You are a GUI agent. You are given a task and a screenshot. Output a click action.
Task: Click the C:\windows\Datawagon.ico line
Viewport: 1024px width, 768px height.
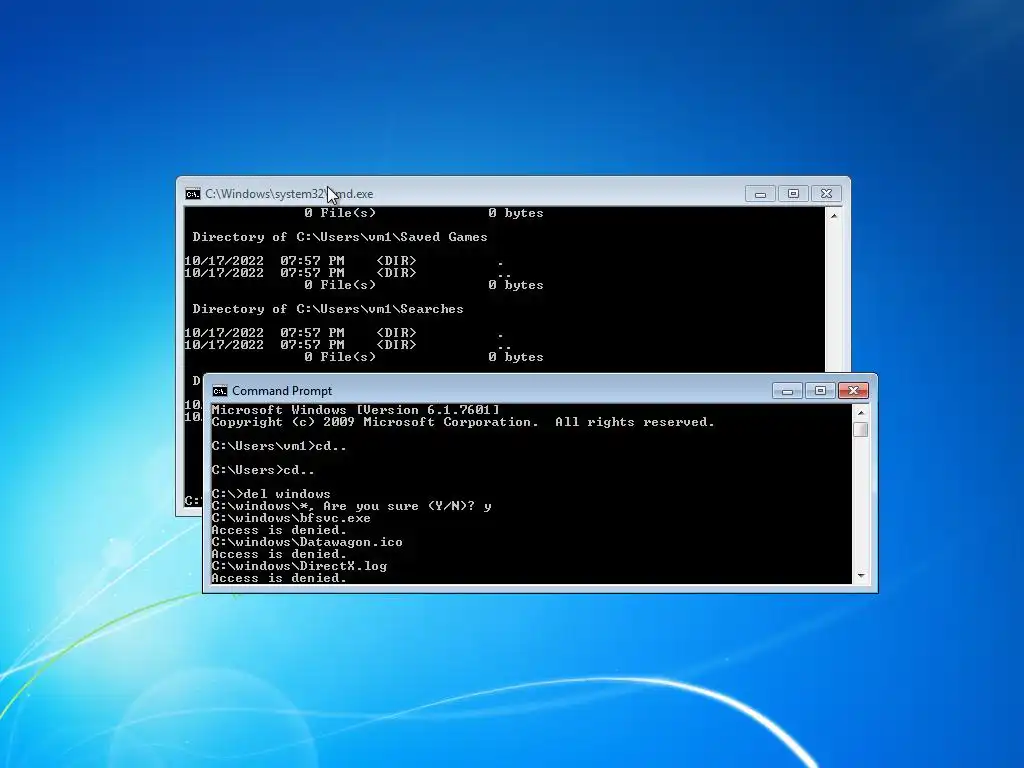tap(307, 542)
